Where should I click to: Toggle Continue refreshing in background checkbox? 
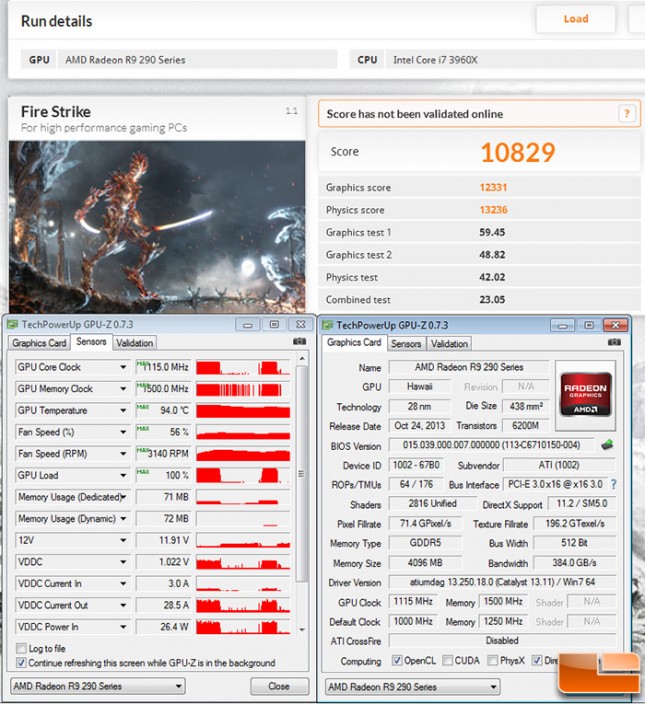click(x=21, y=662)
